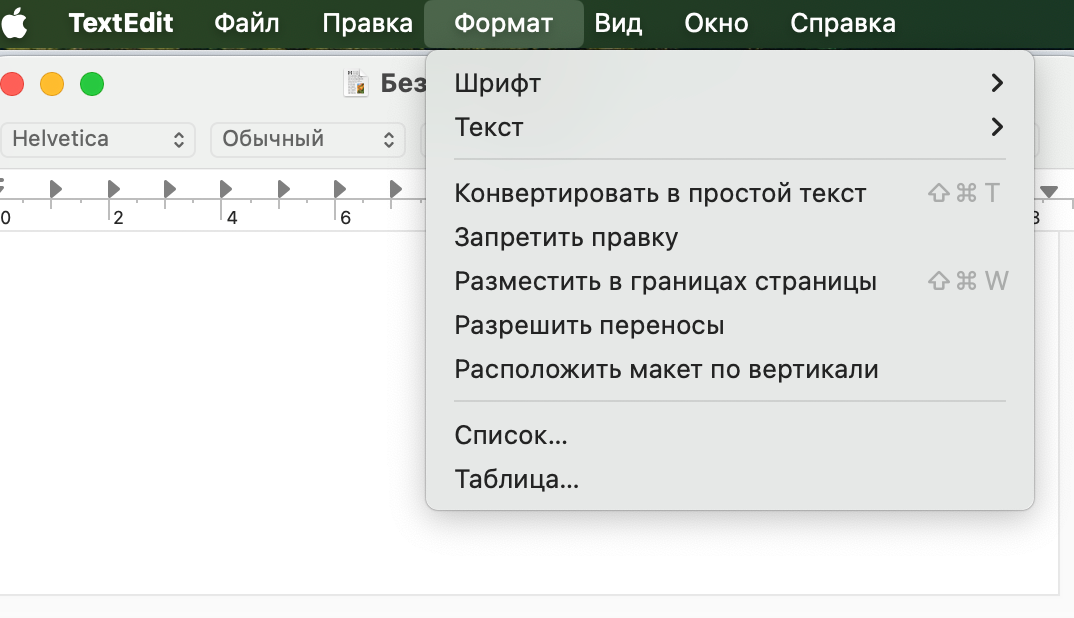This screenshot has height=618, width=1074.
Task: Select Конвертировать в простой текст
Action: coord(660,193)
